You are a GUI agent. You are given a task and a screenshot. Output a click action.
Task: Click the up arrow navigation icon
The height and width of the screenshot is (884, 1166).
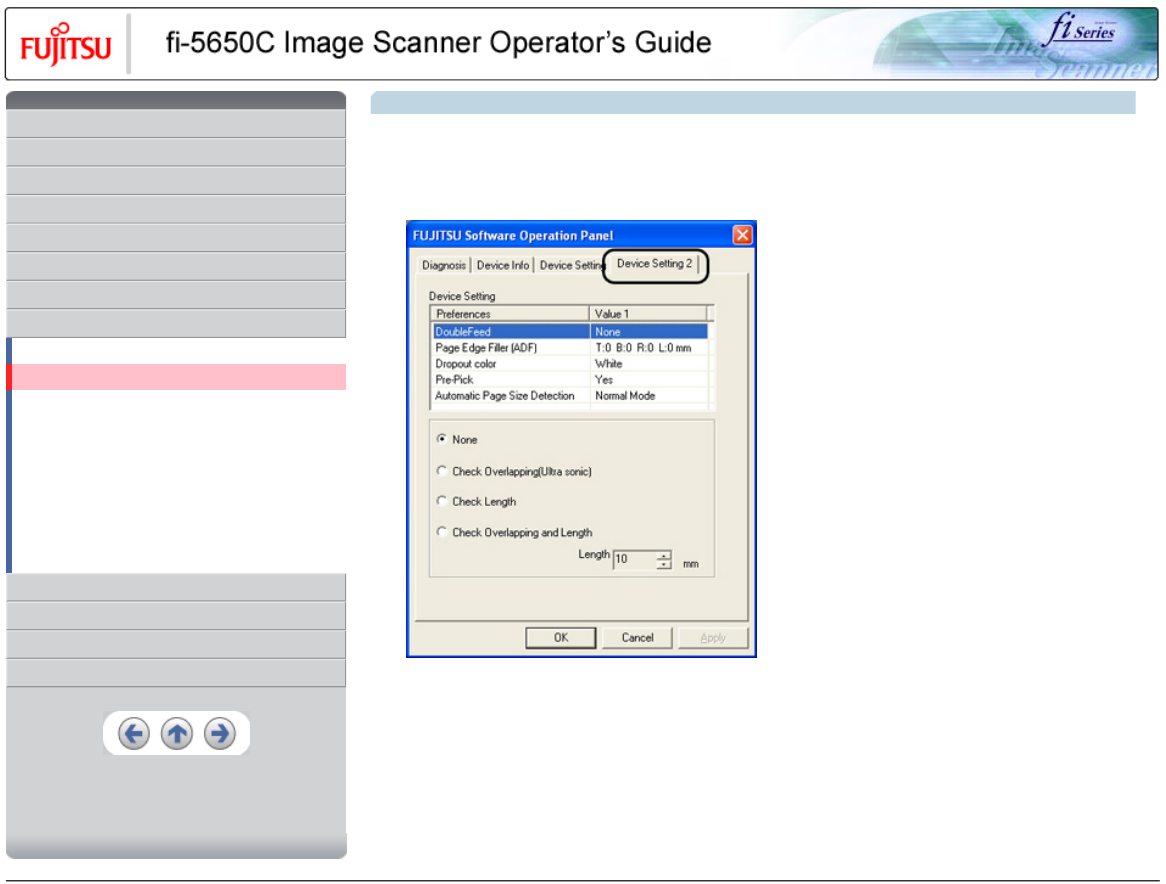(176, 734)
